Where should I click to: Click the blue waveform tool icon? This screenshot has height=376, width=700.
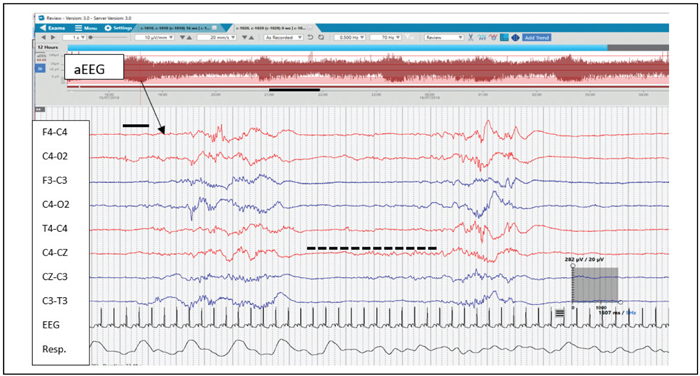pos(482,38)
